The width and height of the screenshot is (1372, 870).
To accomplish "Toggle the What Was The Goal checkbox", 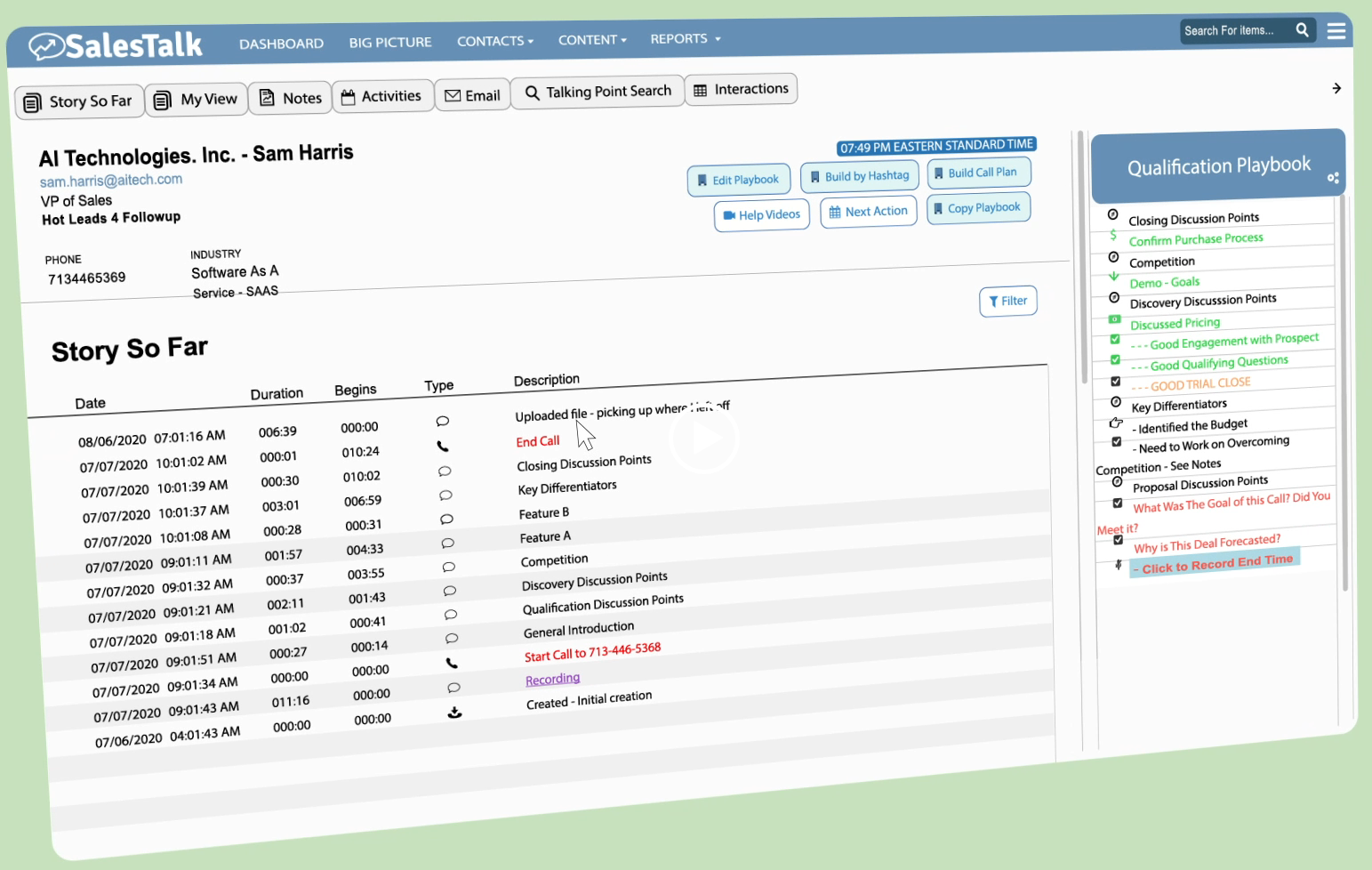I will (1118, 503).
